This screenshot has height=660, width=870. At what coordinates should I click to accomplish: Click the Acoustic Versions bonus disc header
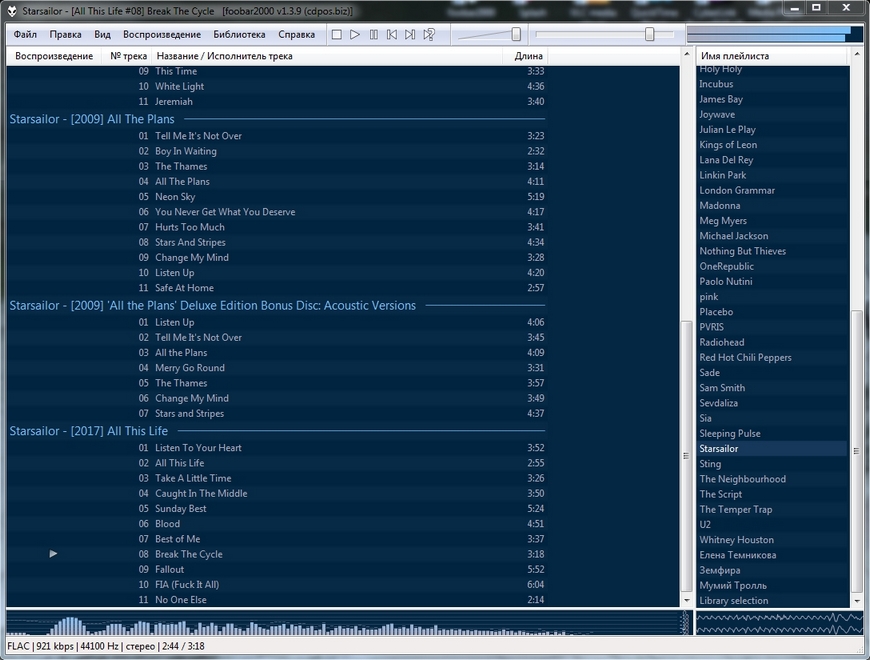pos(277,306)
